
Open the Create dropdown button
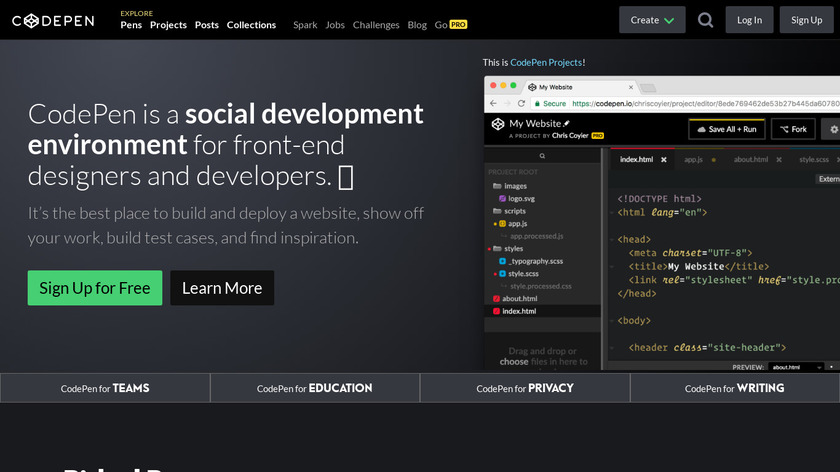(652, 20)
